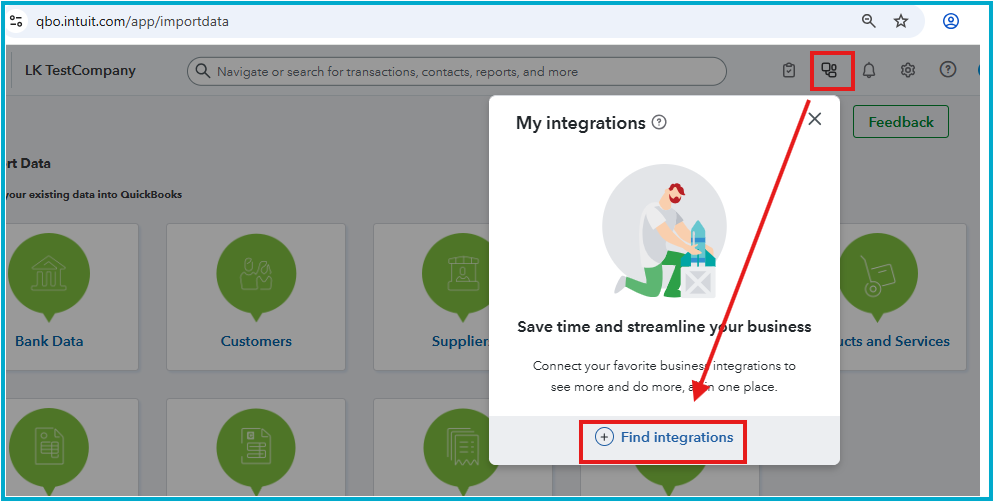The image size is (993, 502).
Task: Bookmark page with the star icon
Action: click(901, 22)
